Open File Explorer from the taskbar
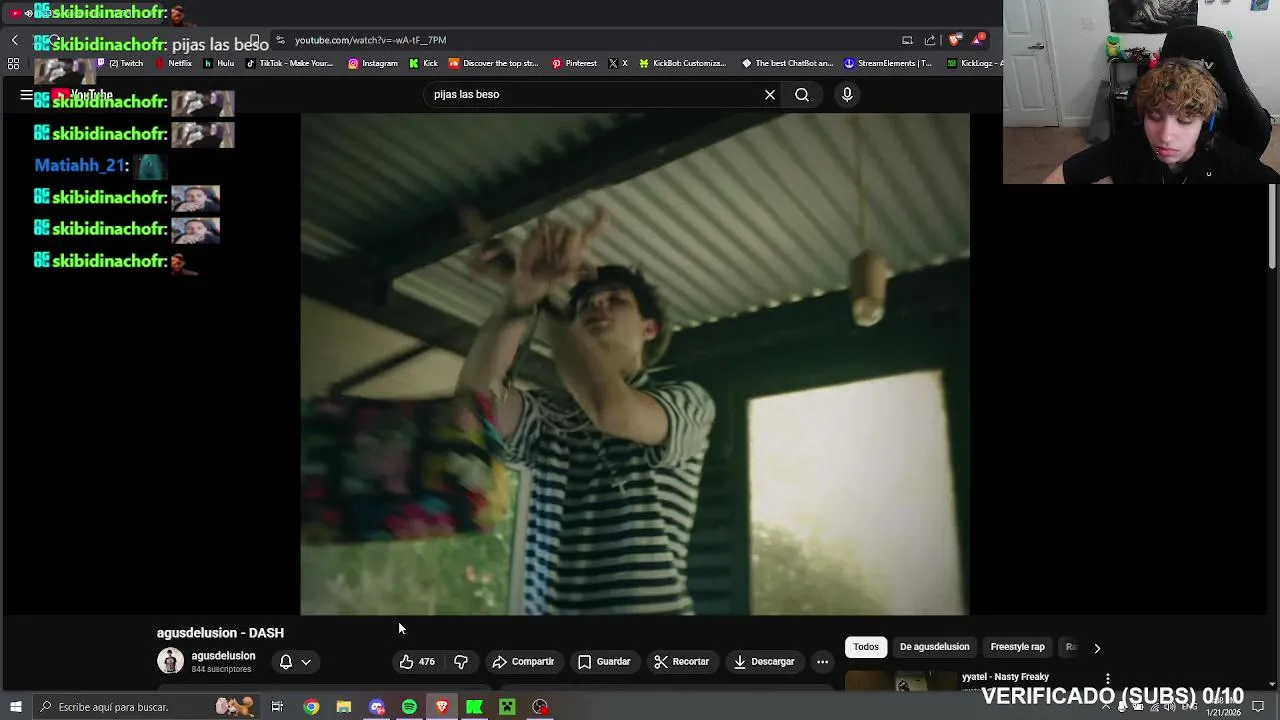 [344, 707]
